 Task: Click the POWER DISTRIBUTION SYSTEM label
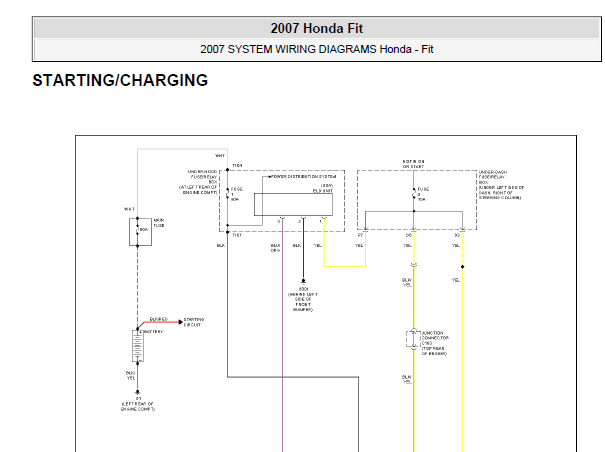tap(304, 176)
